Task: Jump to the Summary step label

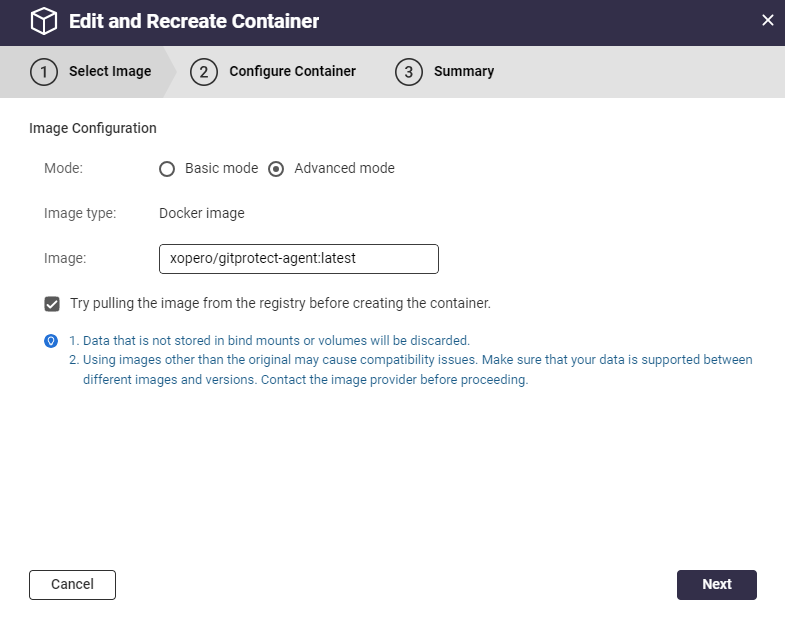Action: pos(464,72)
